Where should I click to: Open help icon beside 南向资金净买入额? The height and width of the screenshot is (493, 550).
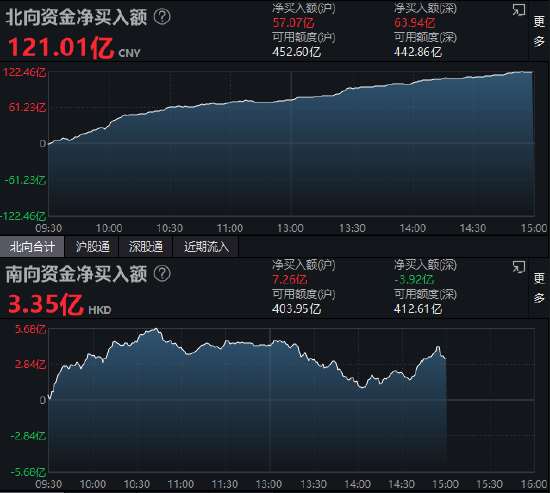[162, 273]
